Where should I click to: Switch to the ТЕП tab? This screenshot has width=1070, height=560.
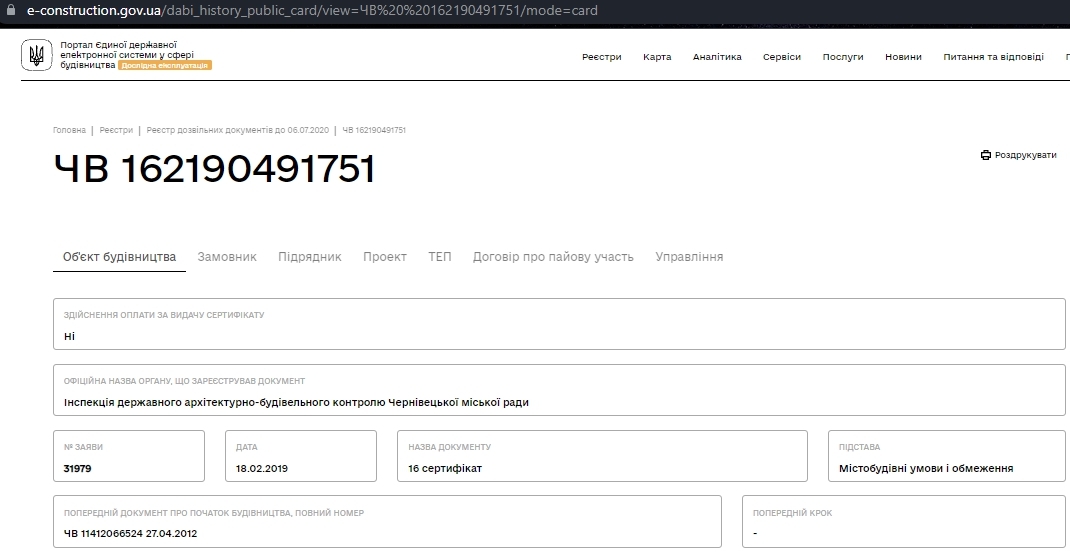[x=439, y=257]
